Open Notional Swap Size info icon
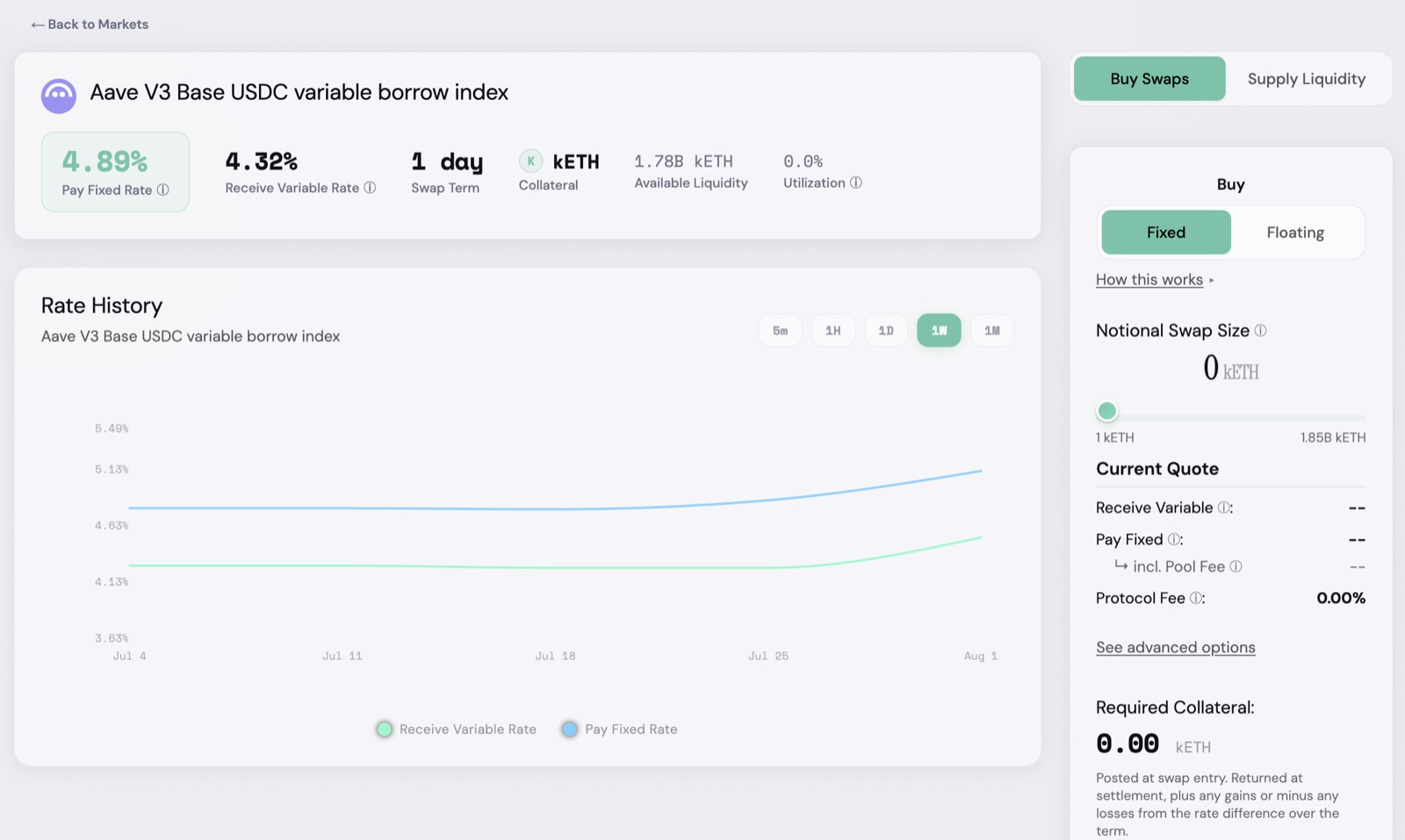This screenshot has width=1405, height=840. (x=1260, y=331)
